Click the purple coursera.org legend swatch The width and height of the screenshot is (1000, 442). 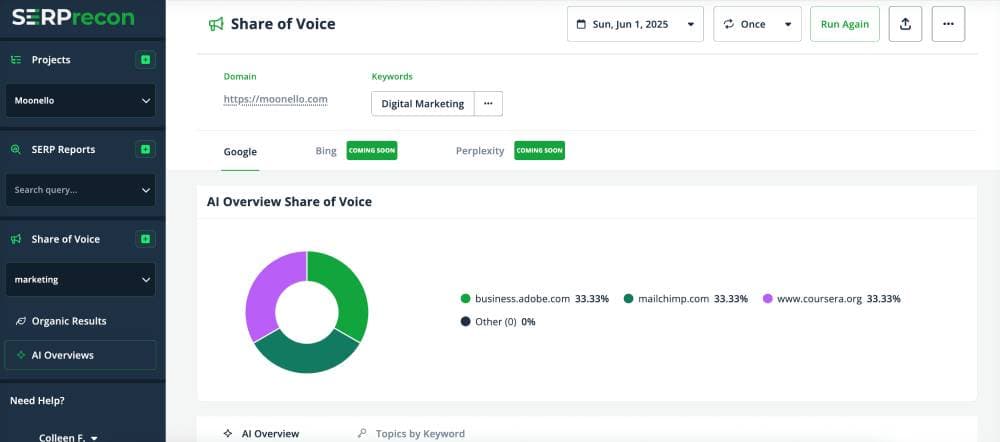(768, 299)
